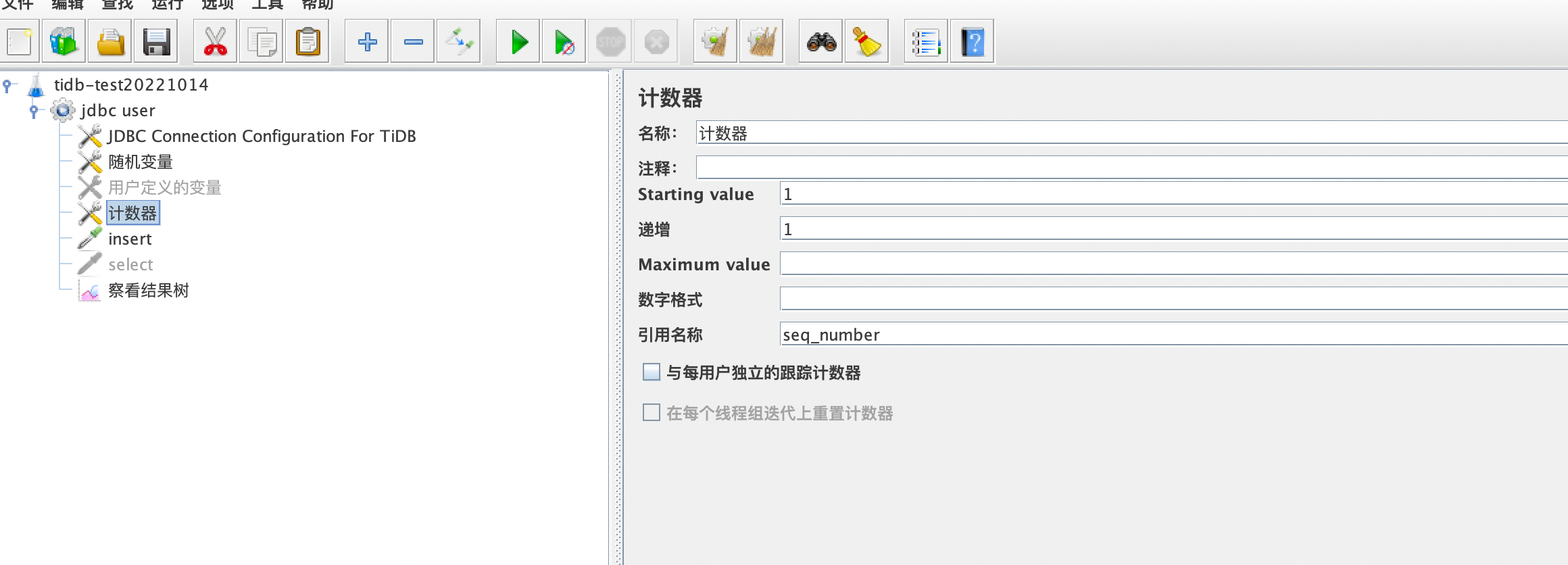Select the 计数器 tree item
This screenshot has height=565, width=1568.
[133, 214]
